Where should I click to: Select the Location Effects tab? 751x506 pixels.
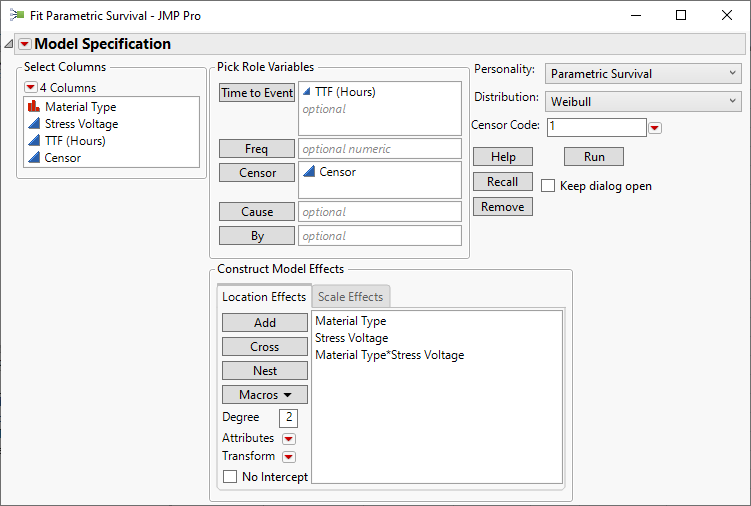tap(264, 297)
